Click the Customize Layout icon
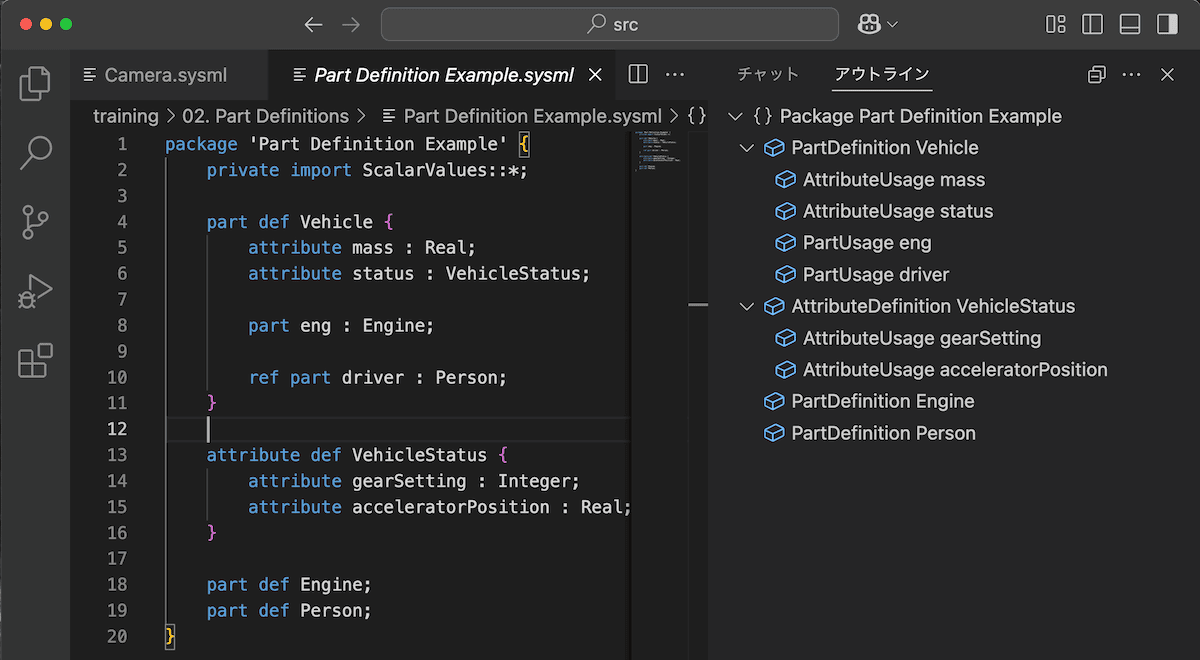Viewport: 1200px width, 660px height. [1056, 24]
